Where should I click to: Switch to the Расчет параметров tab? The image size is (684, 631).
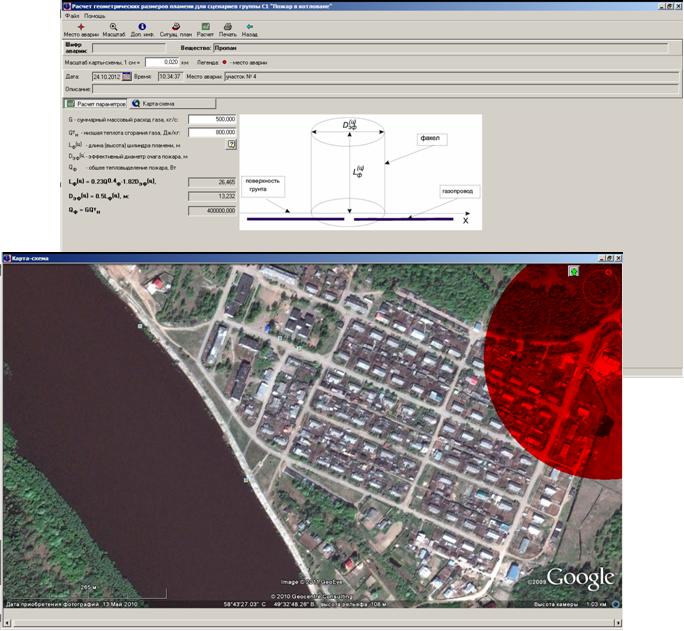click(x=96, y=103)
